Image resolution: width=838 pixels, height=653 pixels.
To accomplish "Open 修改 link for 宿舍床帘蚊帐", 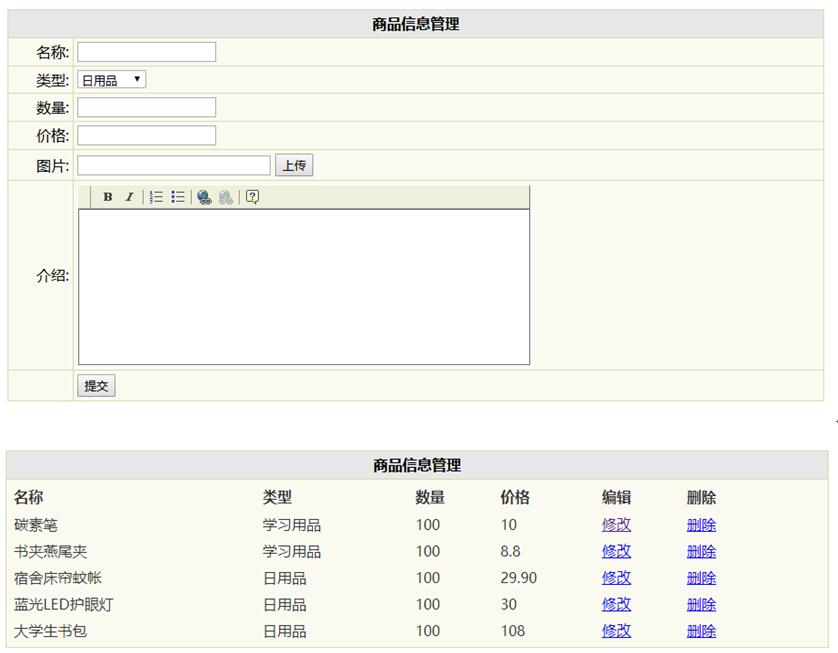I will click(616, 578).
